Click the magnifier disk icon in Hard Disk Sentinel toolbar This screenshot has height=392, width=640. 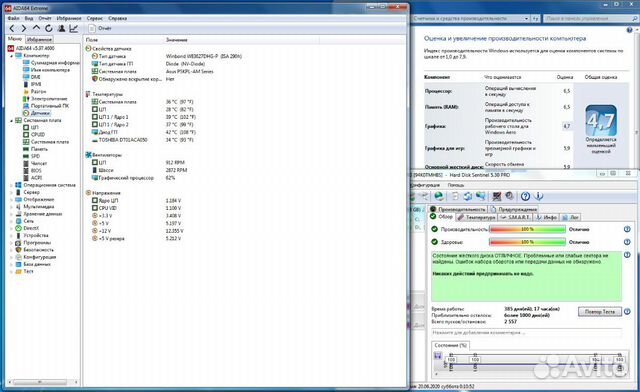[x=509, y=196]
